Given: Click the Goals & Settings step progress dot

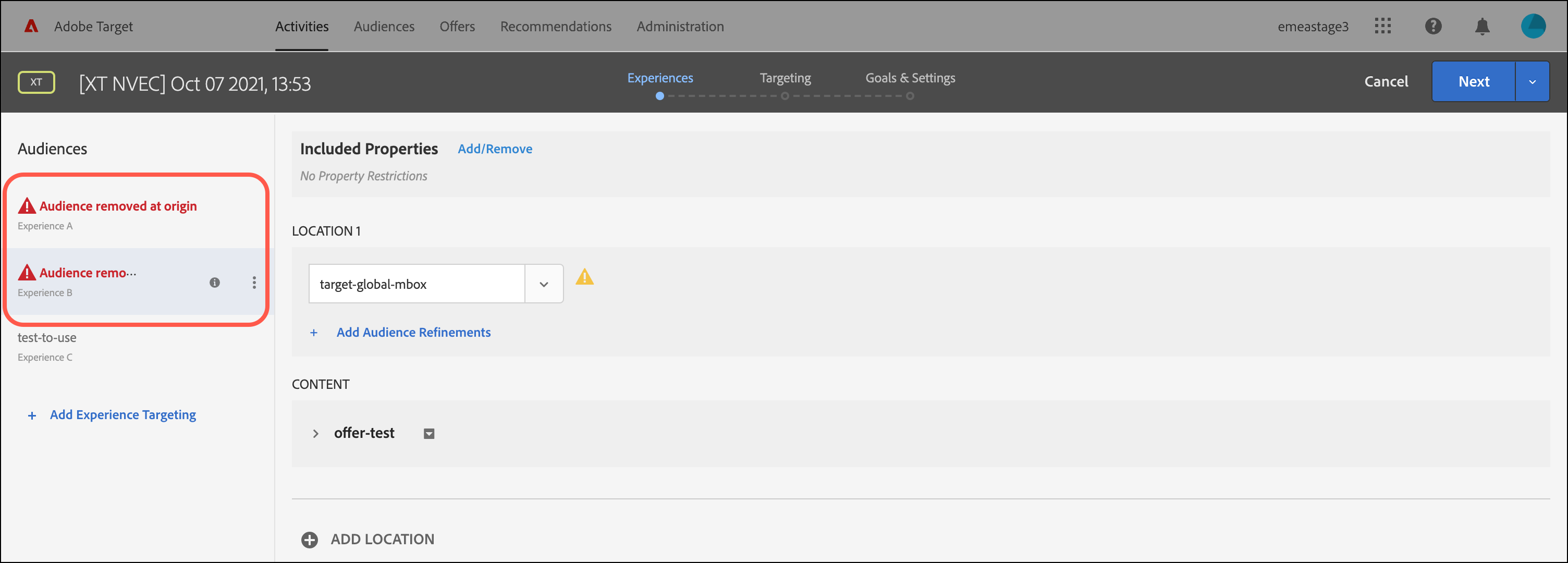Looking at the screenshot, I should (910, 96).
